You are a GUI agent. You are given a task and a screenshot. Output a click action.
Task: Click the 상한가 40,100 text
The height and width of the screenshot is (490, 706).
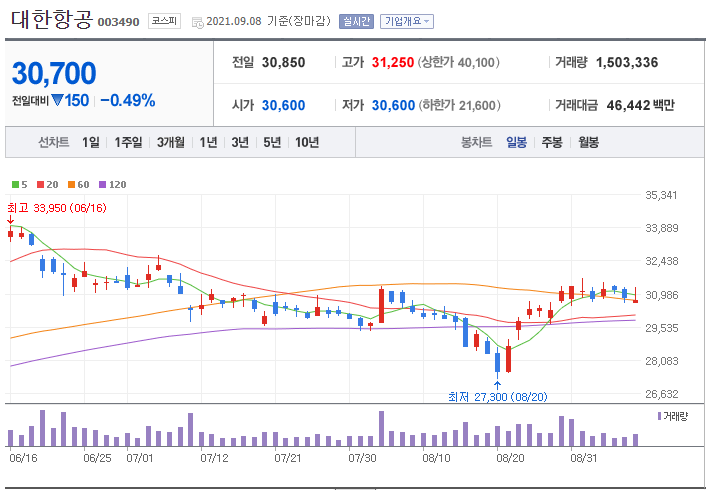[458, 62]
